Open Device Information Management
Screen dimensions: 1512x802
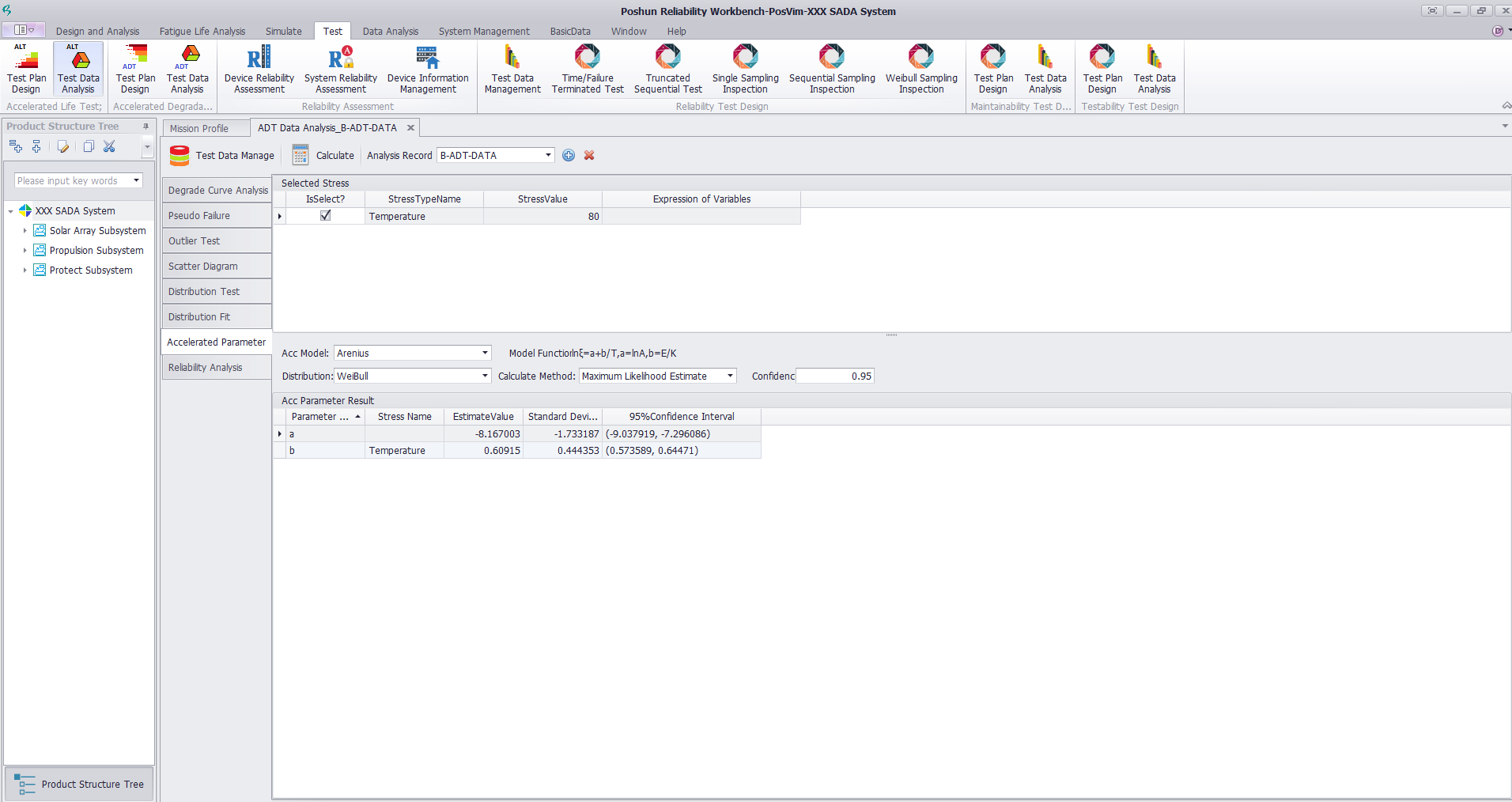click(428, 69)
